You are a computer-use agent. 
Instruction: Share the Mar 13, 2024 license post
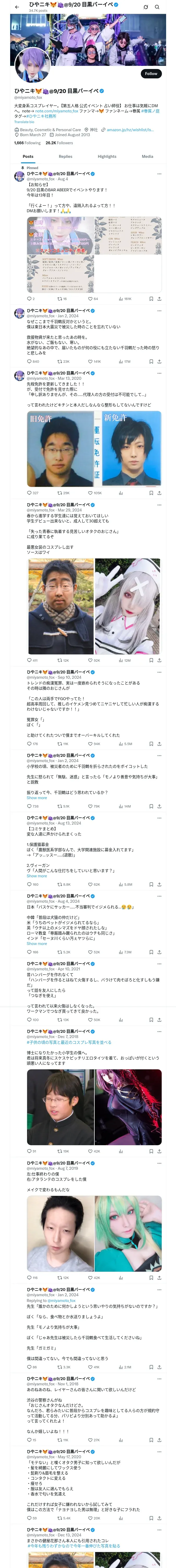point(159,493)
